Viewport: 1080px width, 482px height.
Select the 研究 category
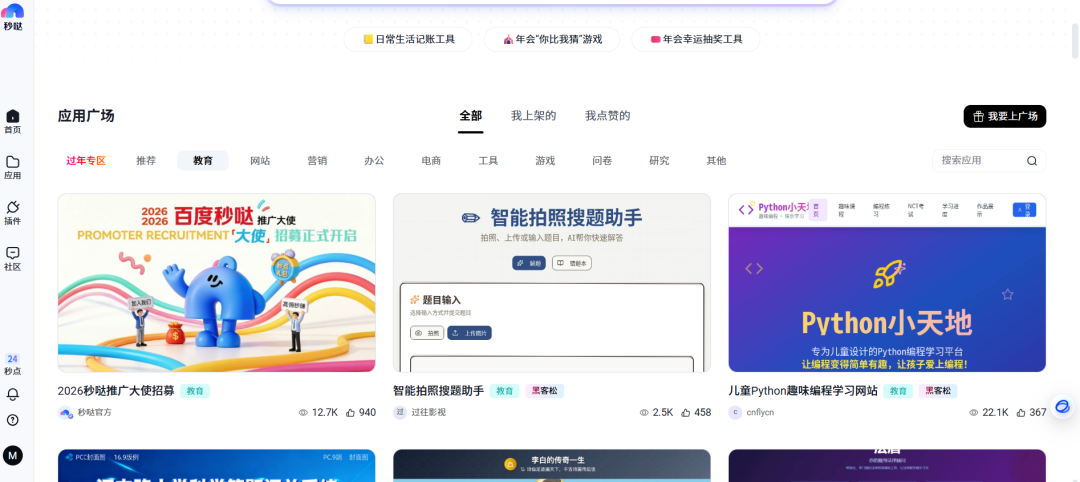coord(659,160)
